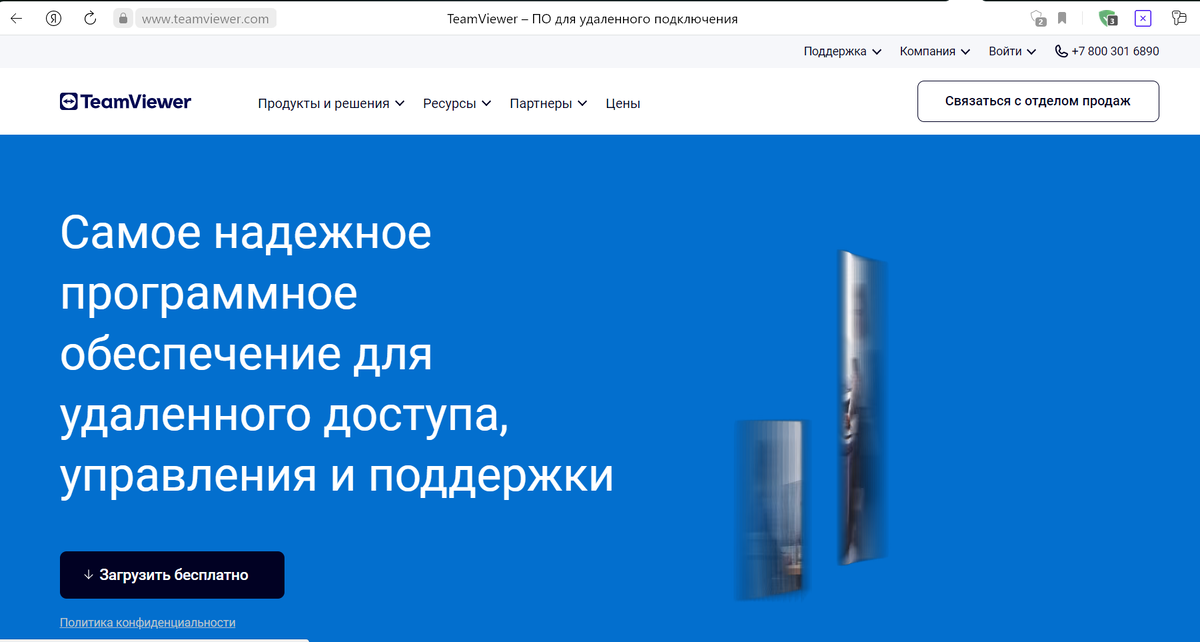Image resolution: width=1200 pixels, height=642 pixels.
Task: Click the Загрузить бесплатно download button
Action: click(172, 575)
